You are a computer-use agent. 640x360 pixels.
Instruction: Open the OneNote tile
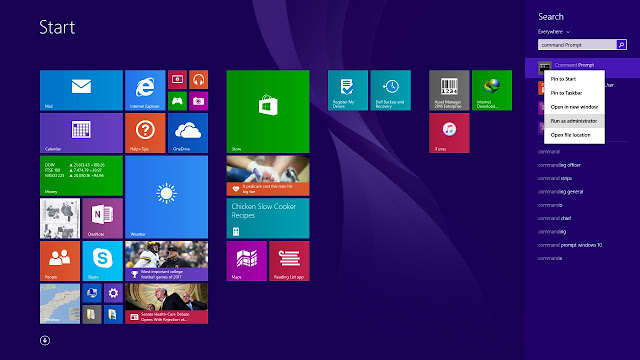[102, 218]
